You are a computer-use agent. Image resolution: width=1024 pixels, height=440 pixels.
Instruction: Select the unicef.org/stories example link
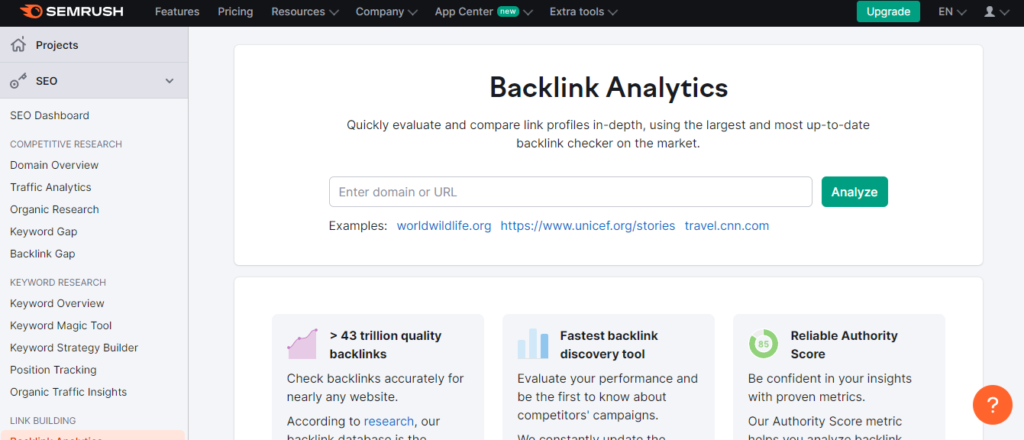588,226
